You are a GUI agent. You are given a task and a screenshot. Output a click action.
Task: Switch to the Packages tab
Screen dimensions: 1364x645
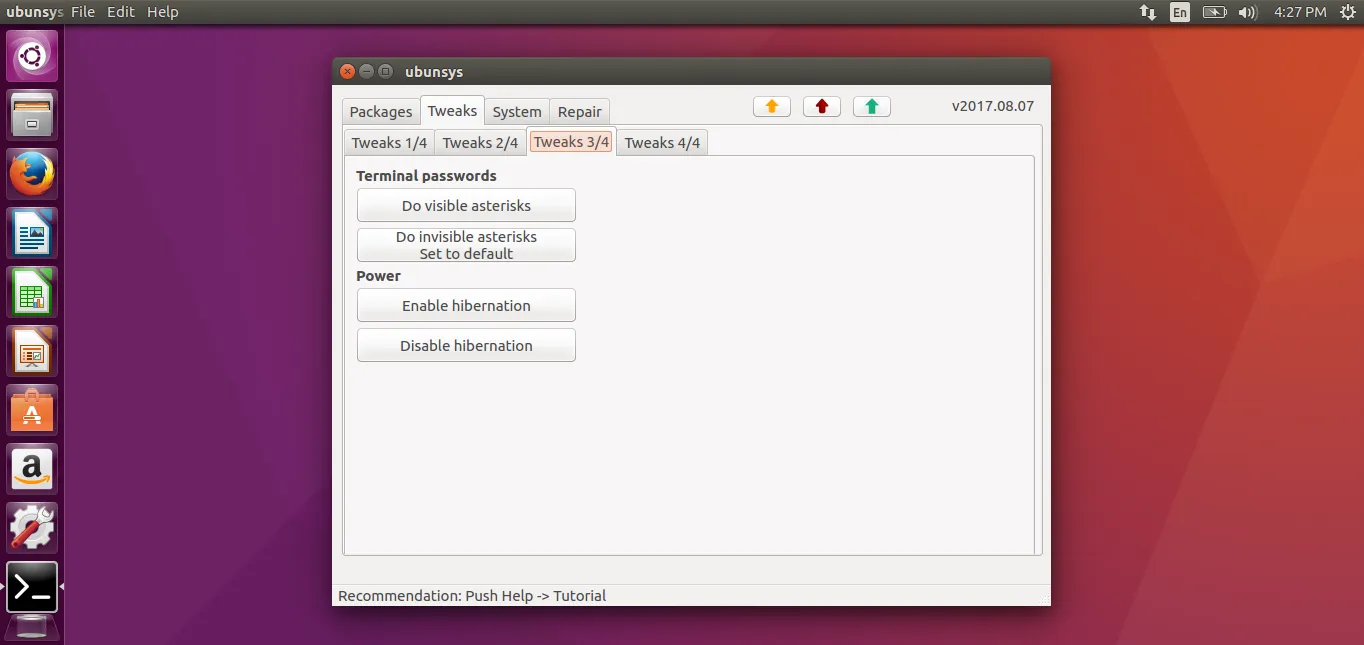coord(380,112)
